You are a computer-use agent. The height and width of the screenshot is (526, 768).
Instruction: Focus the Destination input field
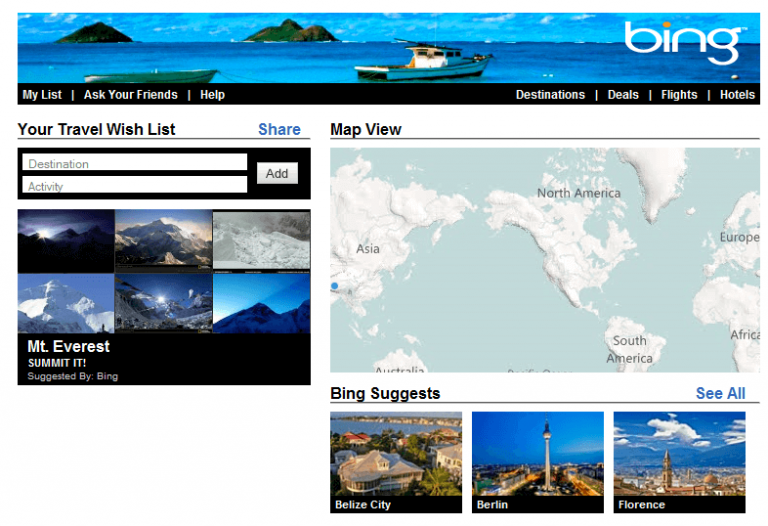[135, 163]
